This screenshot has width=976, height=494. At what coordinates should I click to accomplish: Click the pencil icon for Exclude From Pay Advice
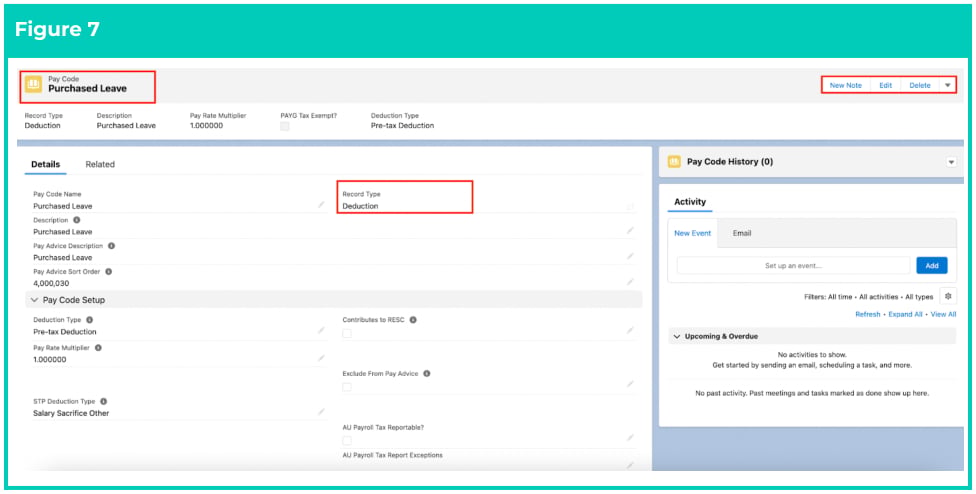click(630, 384)
